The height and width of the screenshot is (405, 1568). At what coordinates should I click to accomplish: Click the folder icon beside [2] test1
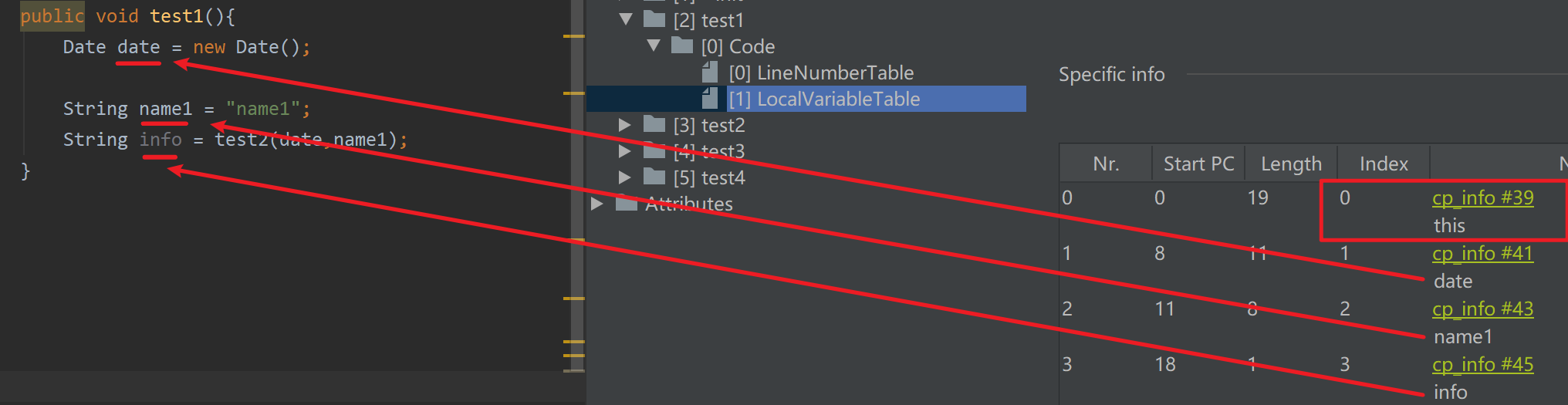(654, 19)
